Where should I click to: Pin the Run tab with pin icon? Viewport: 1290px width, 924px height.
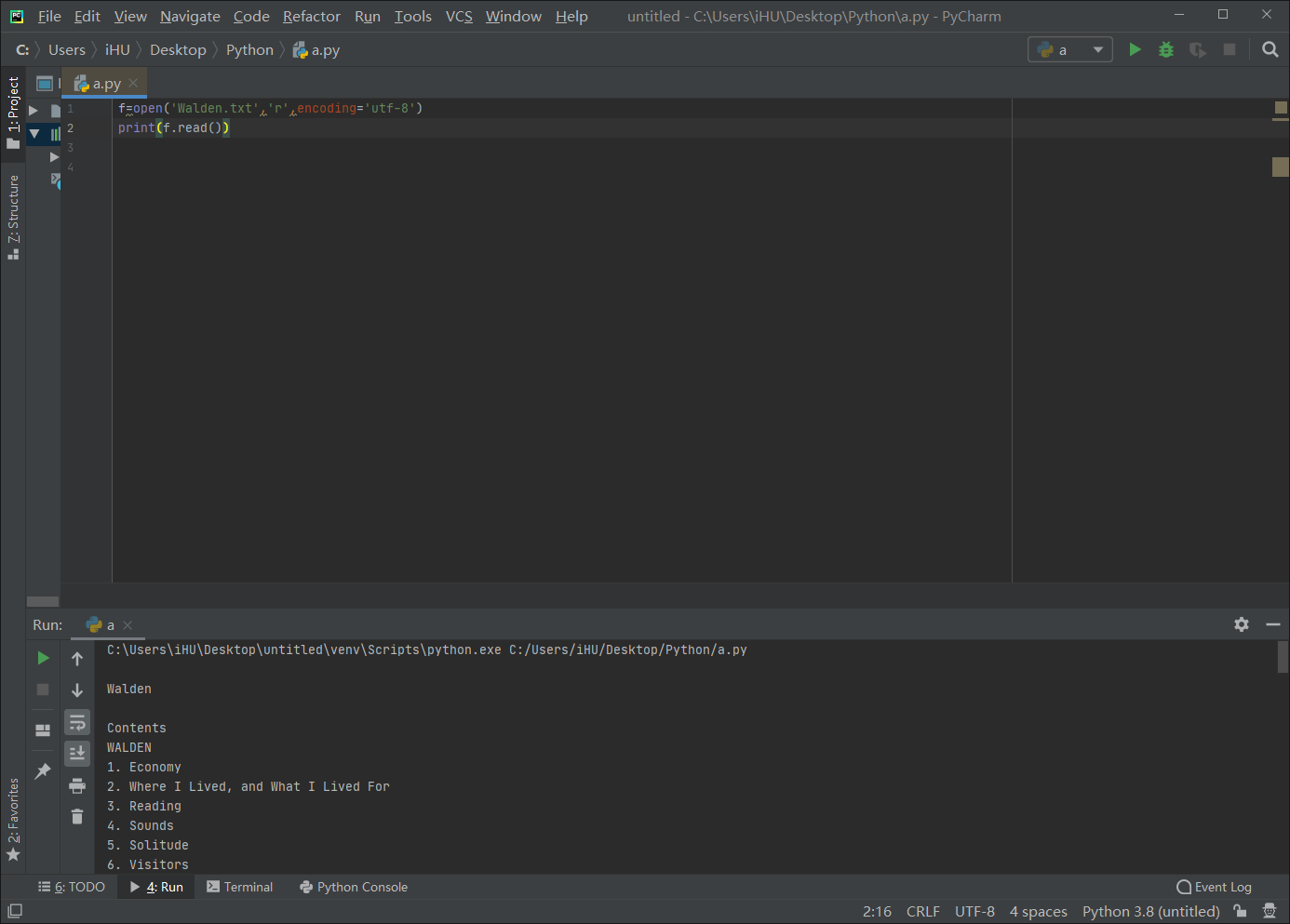(x=43, y=771)
